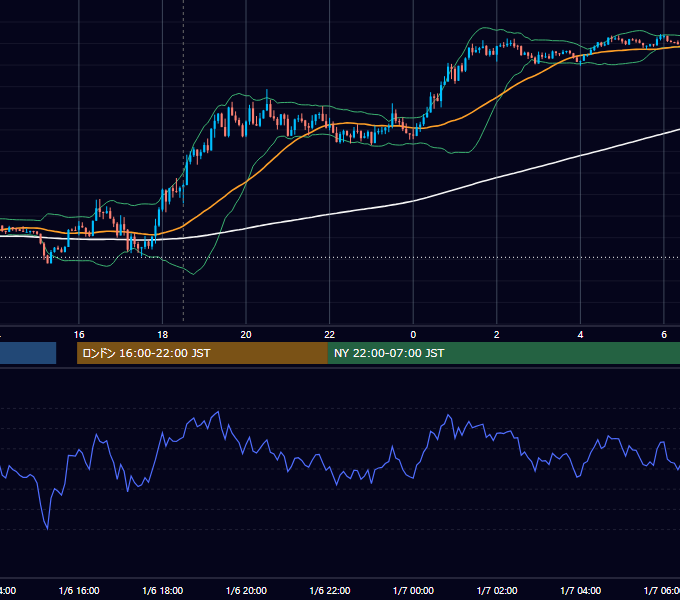Click the 22 hour label on the price chart axis

(330, 335)
